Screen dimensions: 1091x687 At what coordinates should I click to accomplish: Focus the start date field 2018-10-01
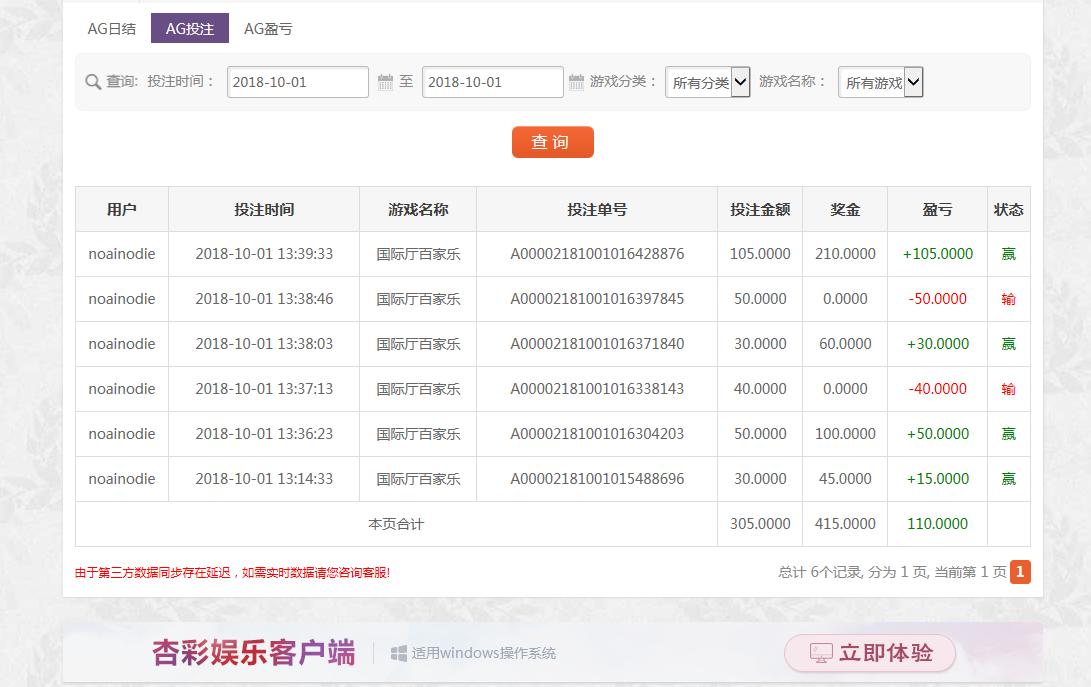click(298, 82)
